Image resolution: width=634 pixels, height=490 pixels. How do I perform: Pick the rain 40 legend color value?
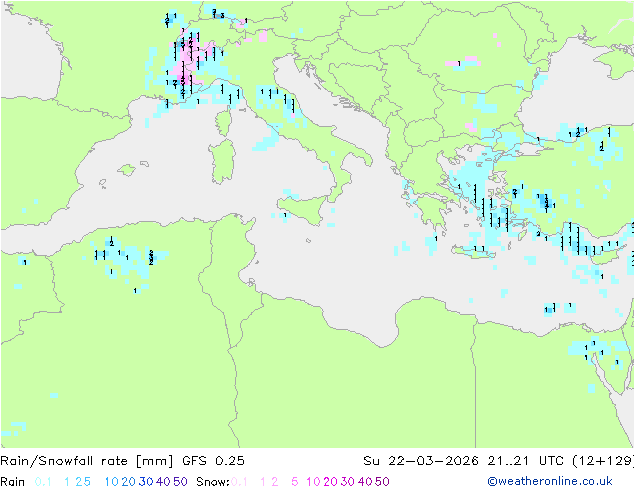(x=163, y=482)
